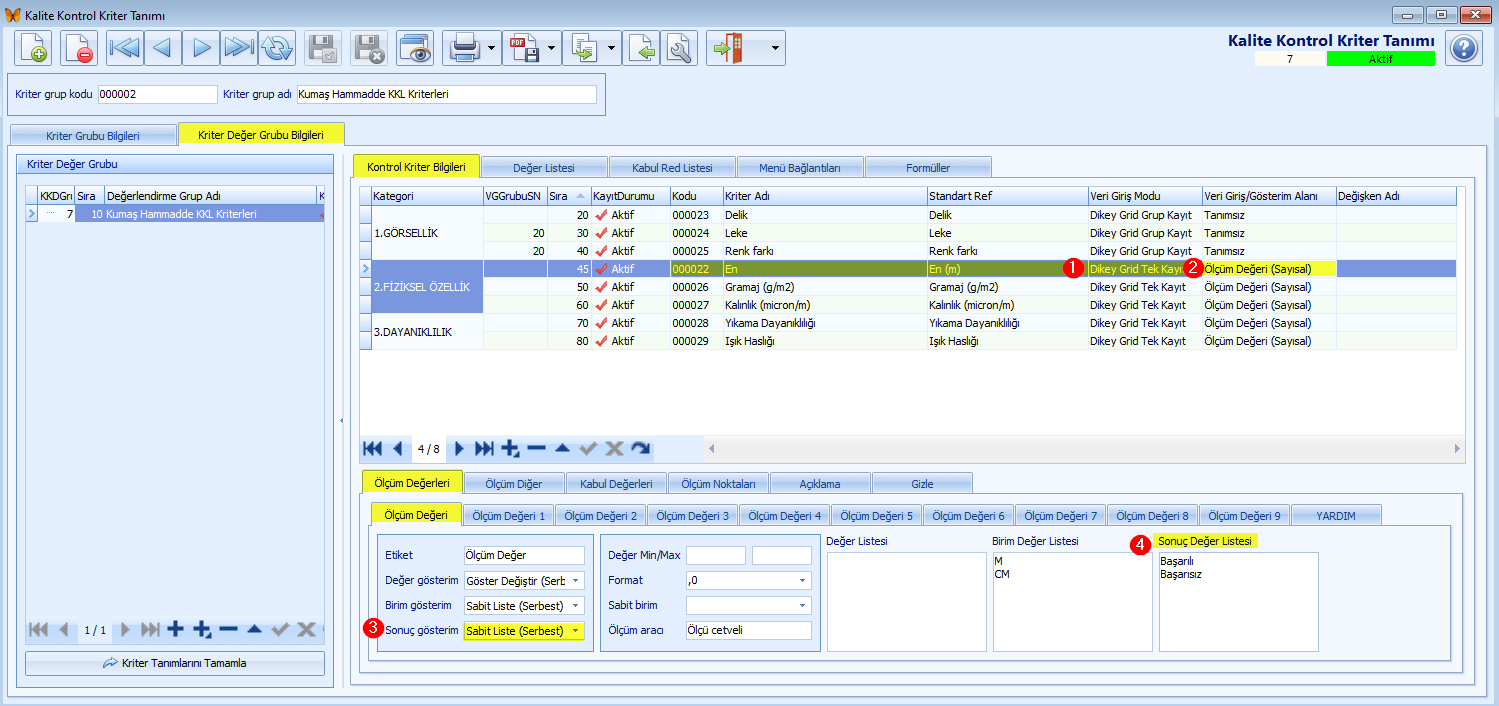1499x706 pixels.
Task: Expand the Format dropdown
Action: 802,580
